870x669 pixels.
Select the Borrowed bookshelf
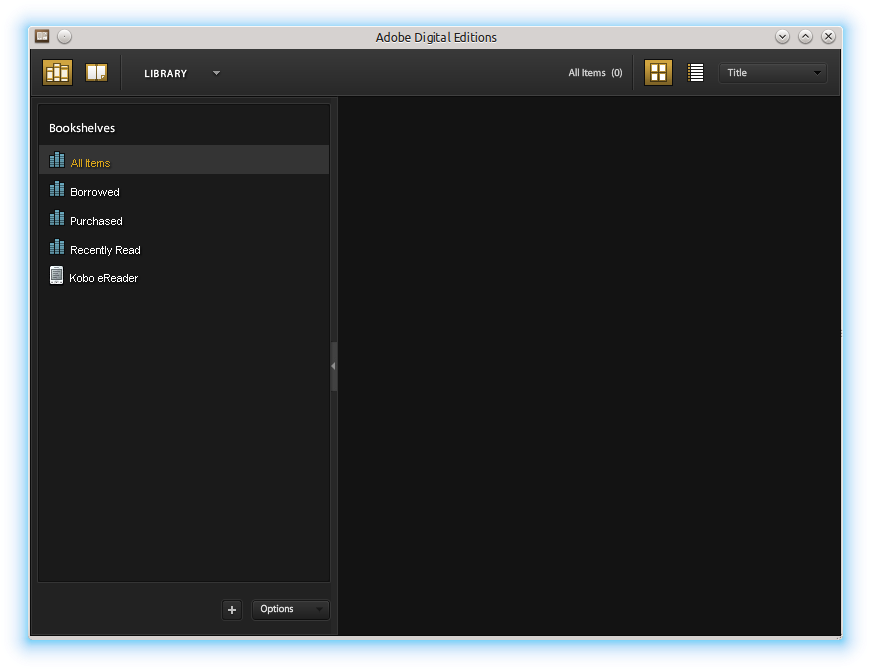tap(95, 192)
